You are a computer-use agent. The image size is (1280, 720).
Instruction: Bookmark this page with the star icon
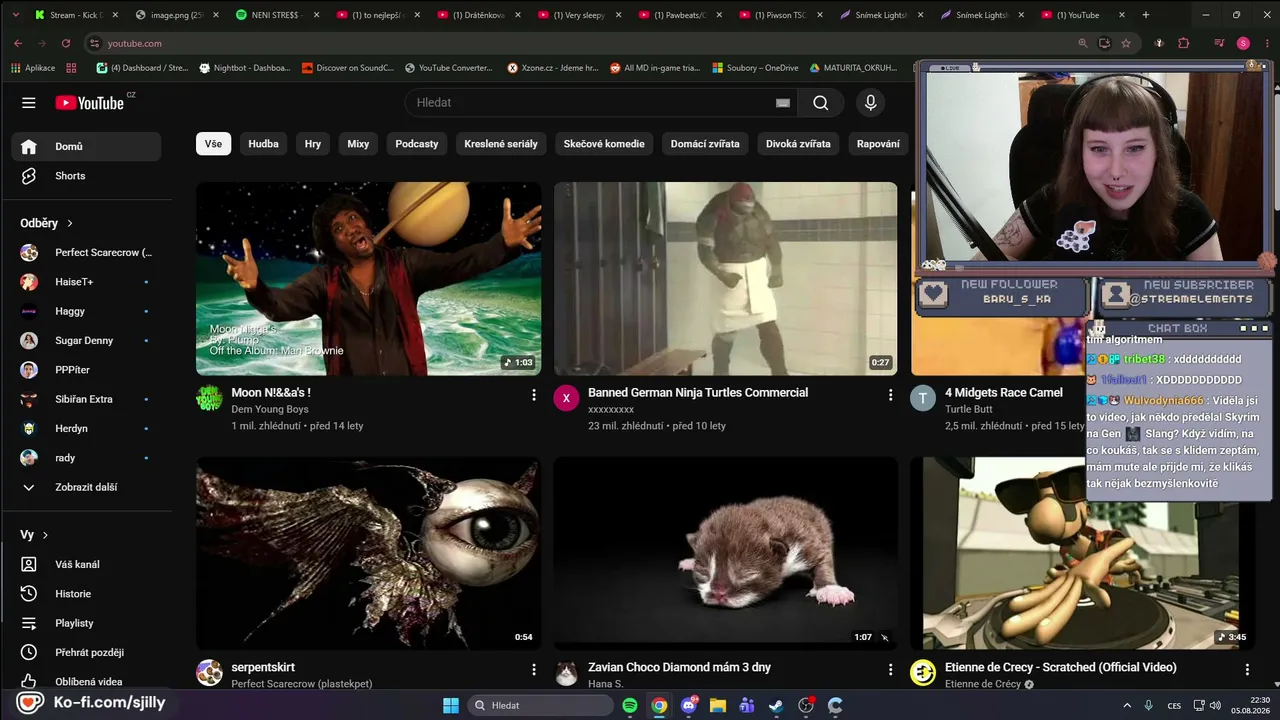click(x=1126, y=43)
